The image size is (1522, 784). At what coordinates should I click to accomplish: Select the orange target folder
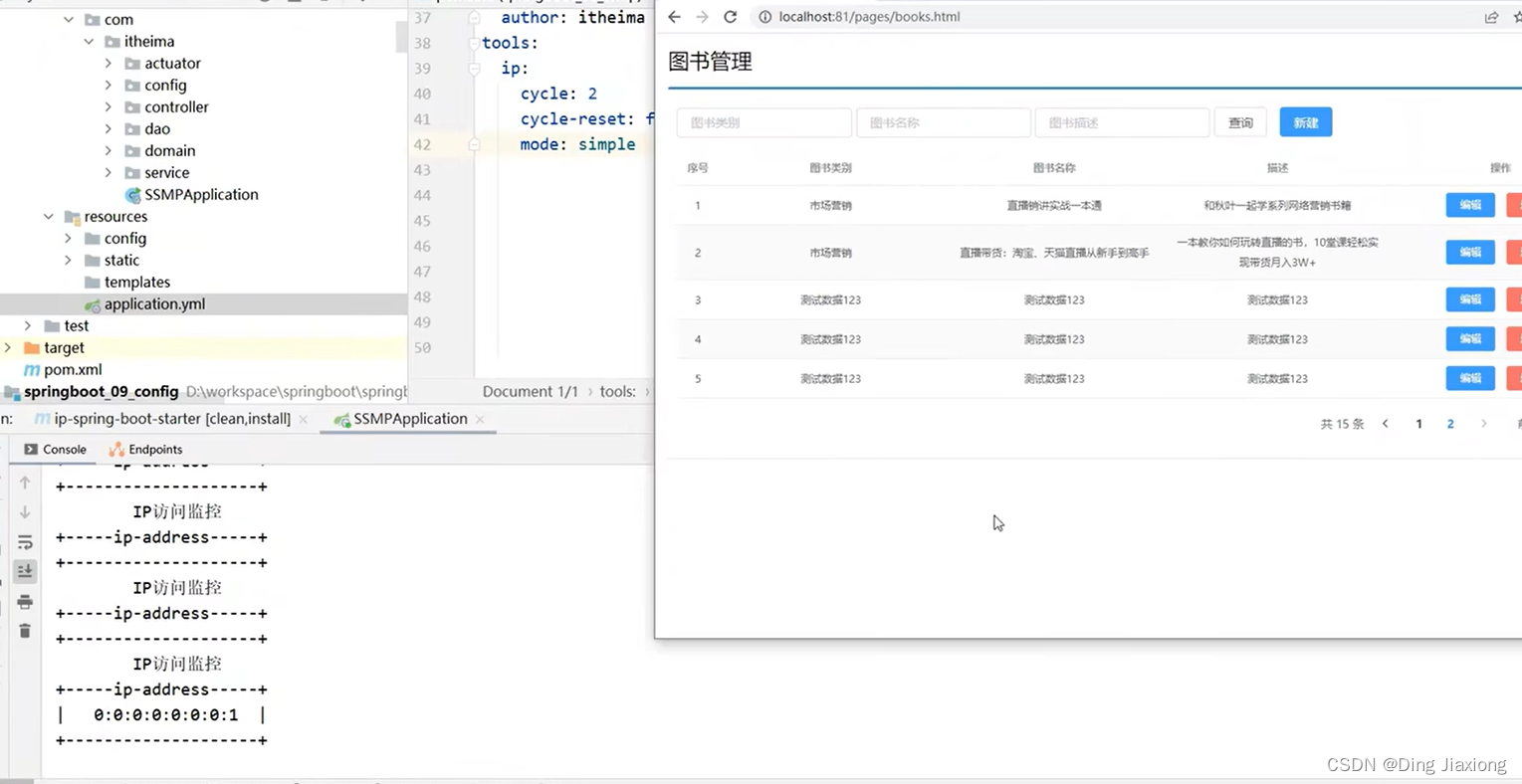click(54, 347)
